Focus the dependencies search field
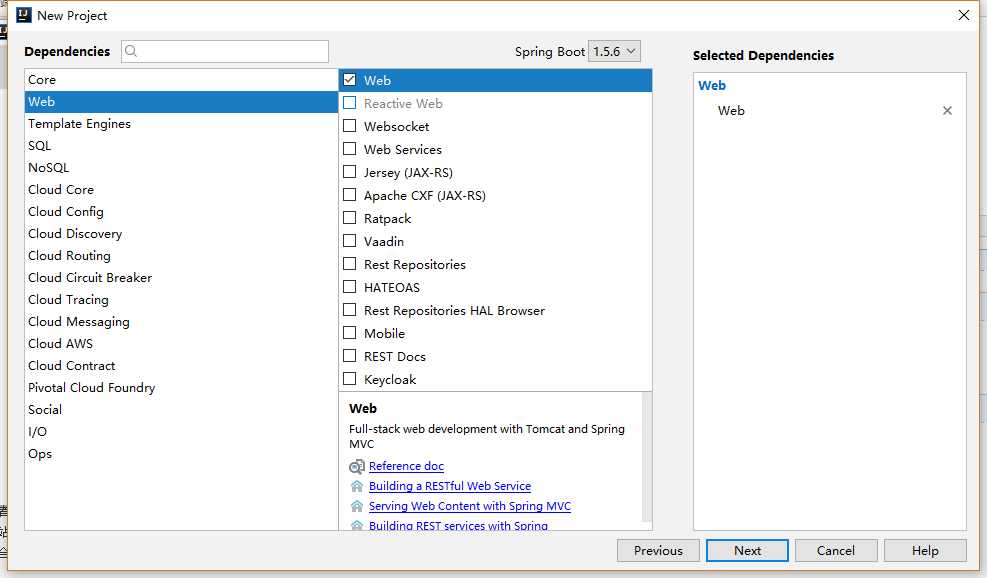987x578 pixels. click(x=225, y=52)
